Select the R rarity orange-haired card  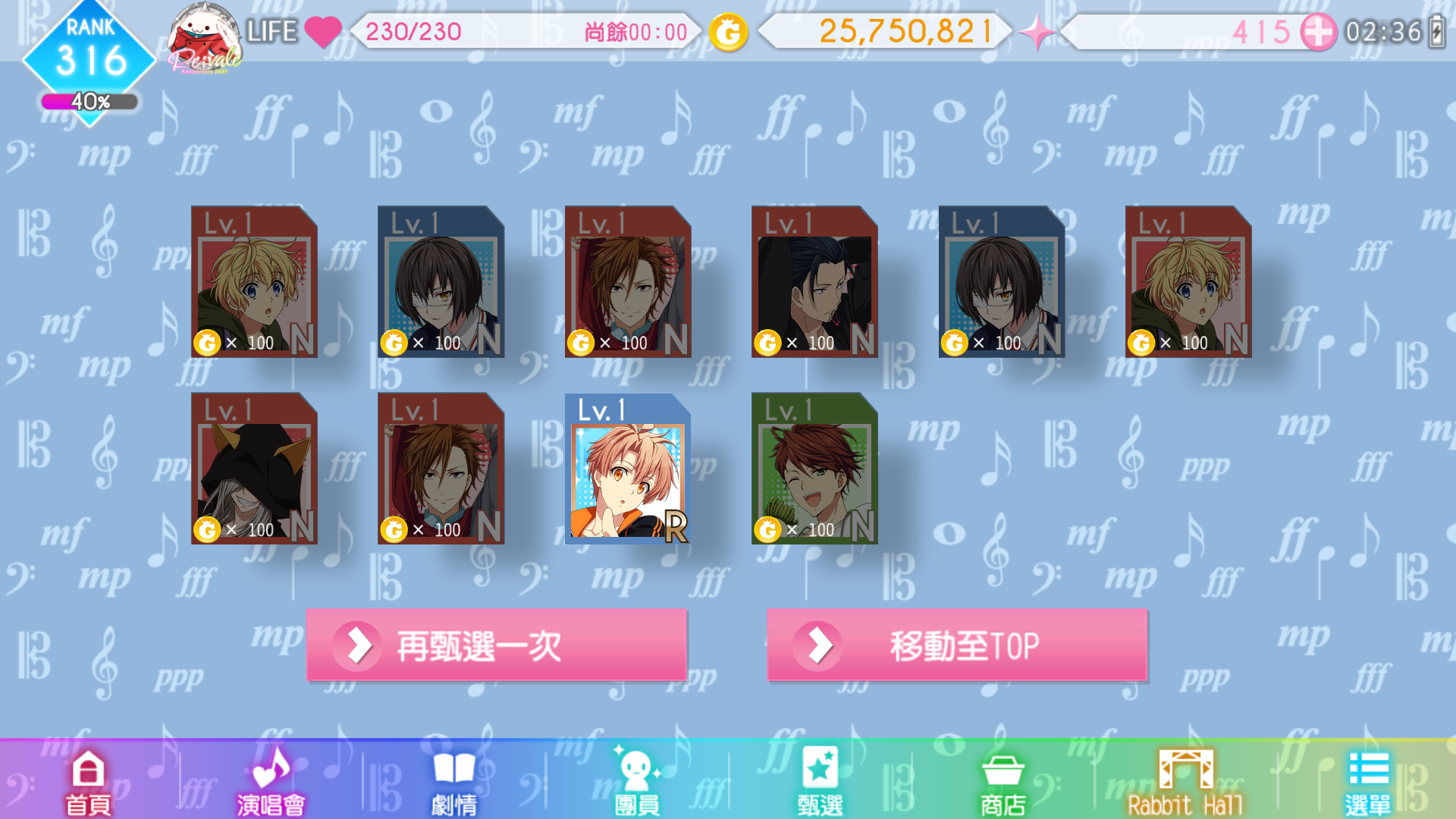[628, 469]
